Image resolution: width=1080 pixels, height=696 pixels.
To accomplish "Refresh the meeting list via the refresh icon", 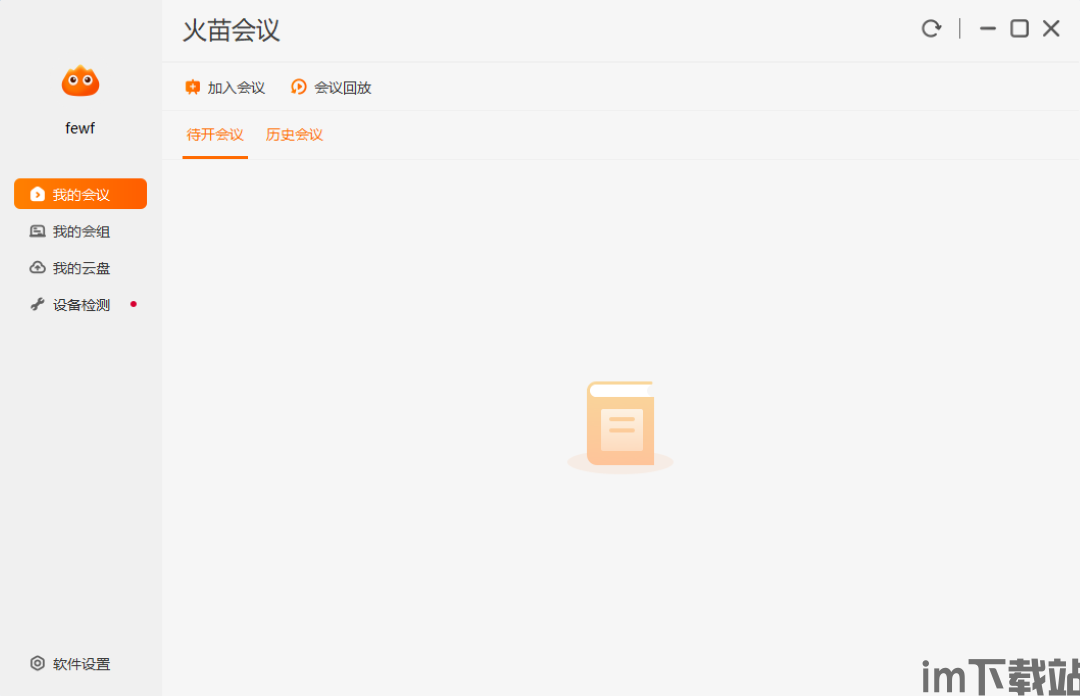I will [x=931, y=28].
